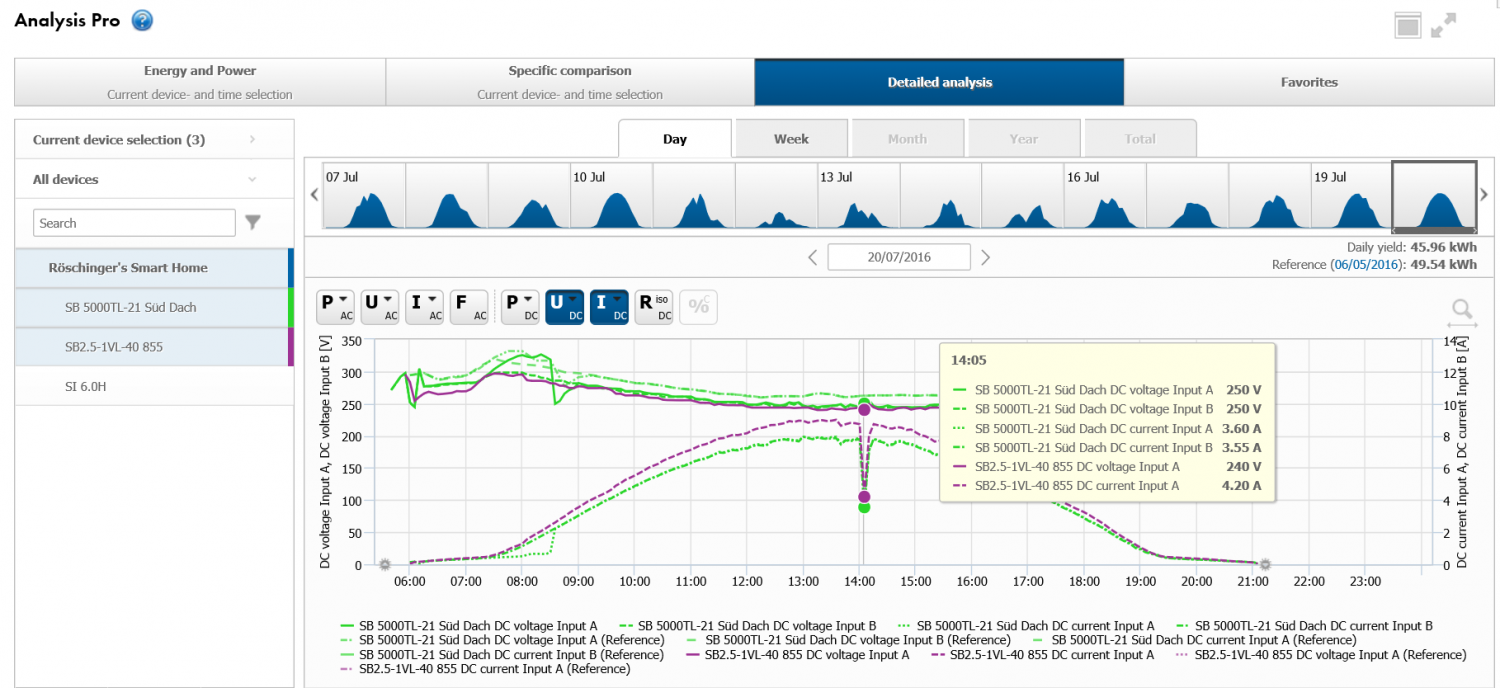Toggle off the I DC current button
This screenshot has width=1500, height=688.
609,307
